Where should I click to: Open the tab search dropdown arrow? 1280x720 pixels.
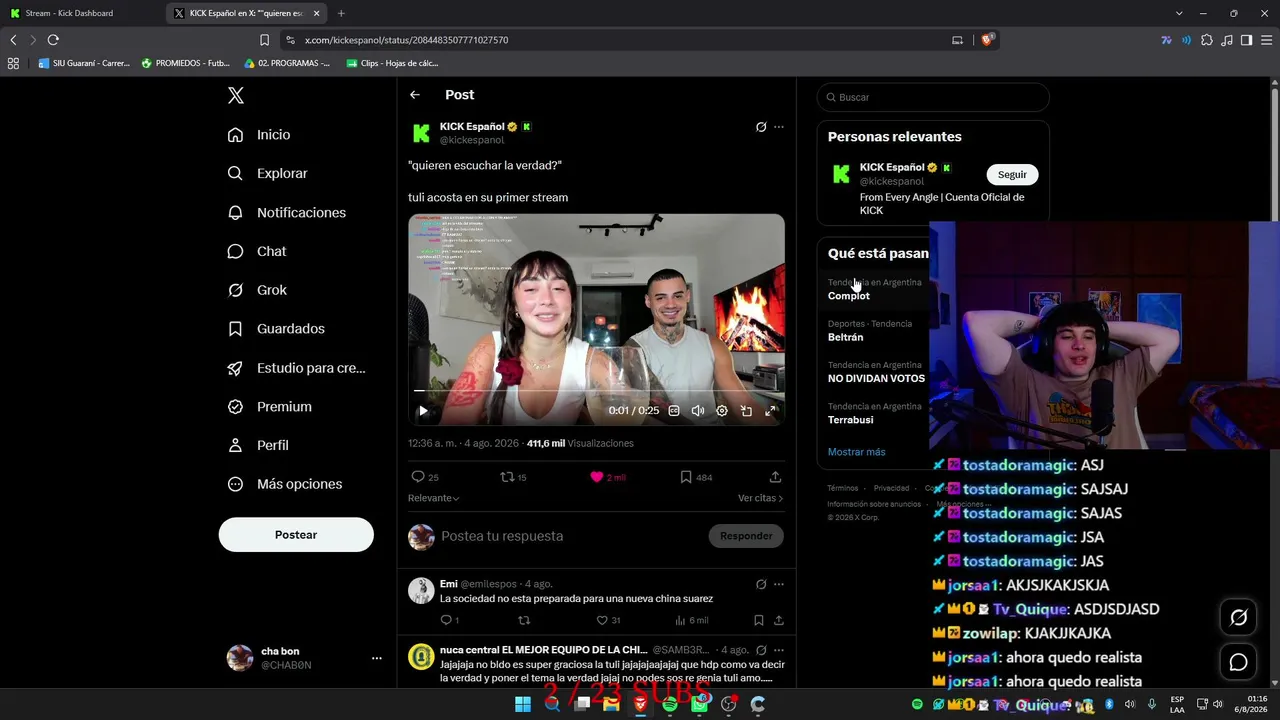(1179, 13)
